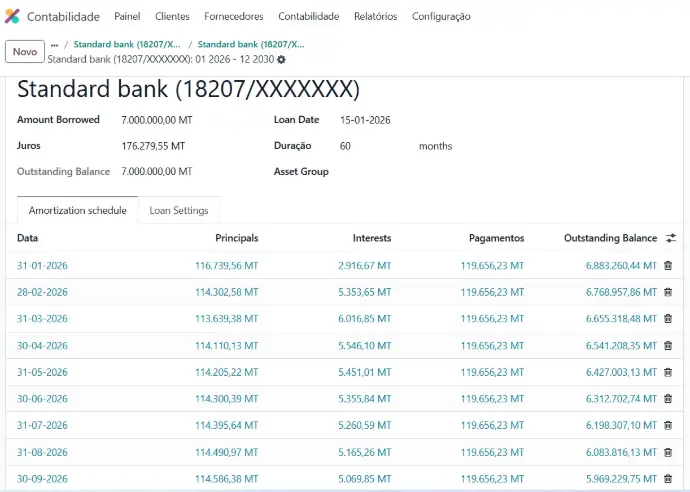Sort table by Outstanding Balance column header
Viewport: 690px width, 492px height.
click(610, 238)
